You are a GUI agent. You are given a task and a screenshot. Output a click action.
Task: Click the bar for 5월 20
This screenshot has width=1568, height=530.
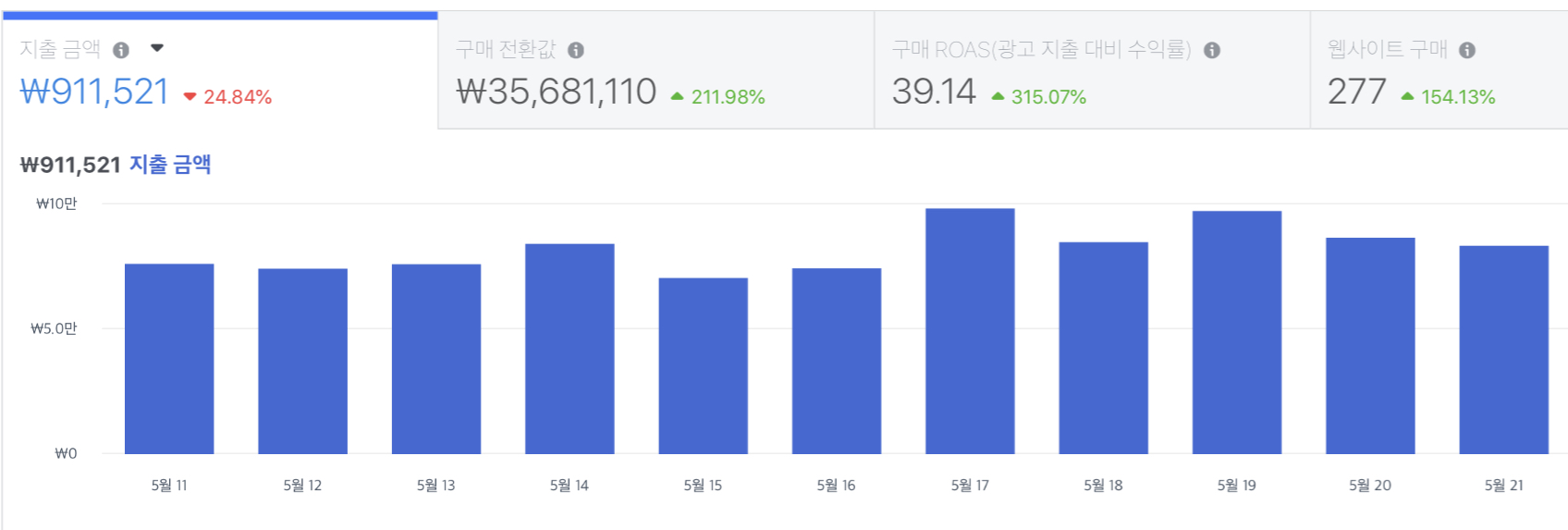click(1370, 346)
